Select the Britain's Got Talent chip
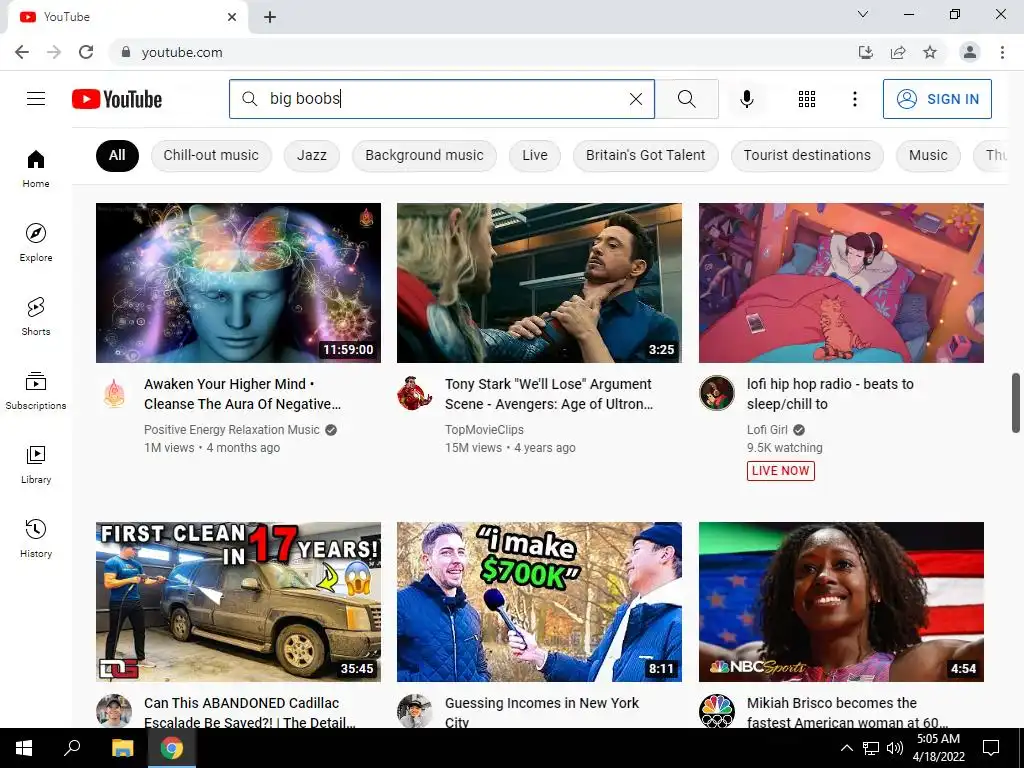Screen dimensions: 1024x768 click(x=645, y=155)
